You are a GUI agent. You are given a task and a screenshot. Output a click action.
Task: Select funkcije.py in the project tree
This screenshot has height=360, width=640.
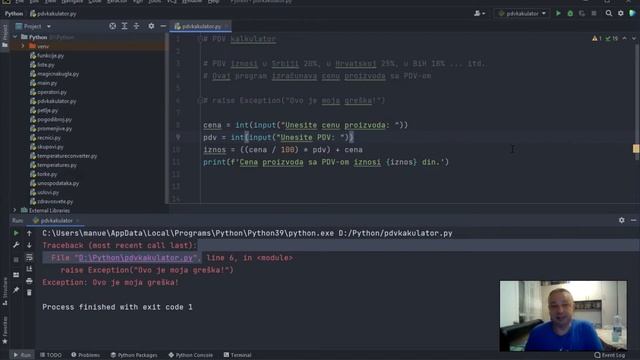tap(47, 56)
